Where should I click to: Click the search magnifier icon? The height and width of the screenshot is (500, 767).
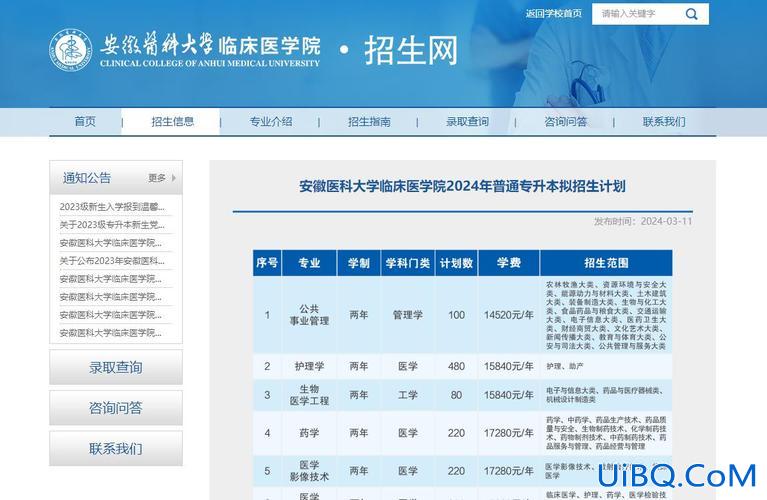[x=691, y=14]
